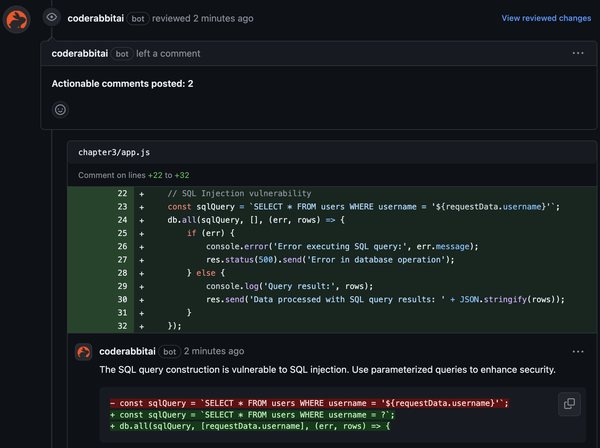This screenshot has width=600, height=448.
Task: Open the three-dot menu on 'left a comment' header
Action: coord(578,53)
